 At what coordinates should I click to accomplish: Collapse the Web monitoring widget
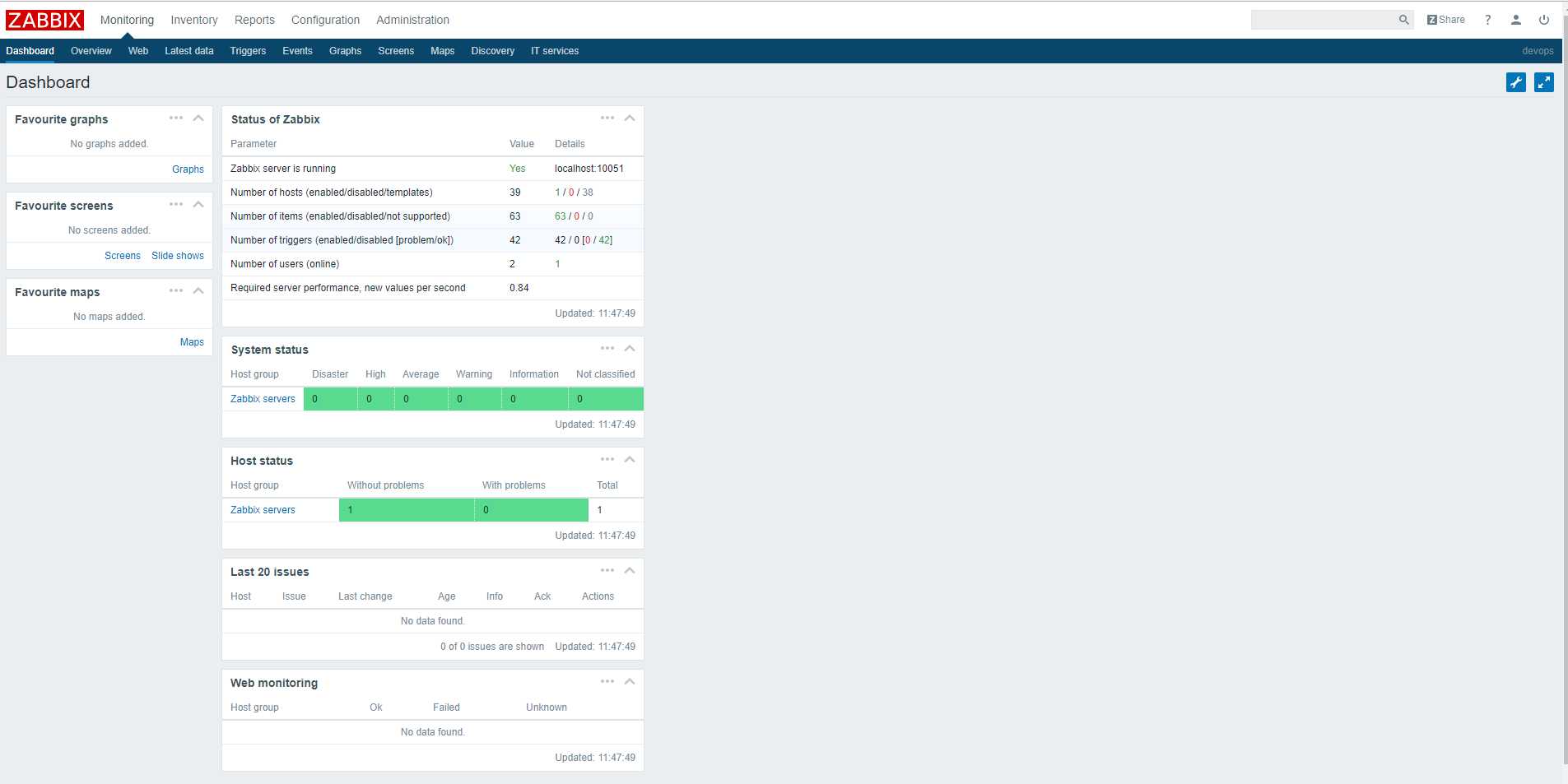[630, 682]
